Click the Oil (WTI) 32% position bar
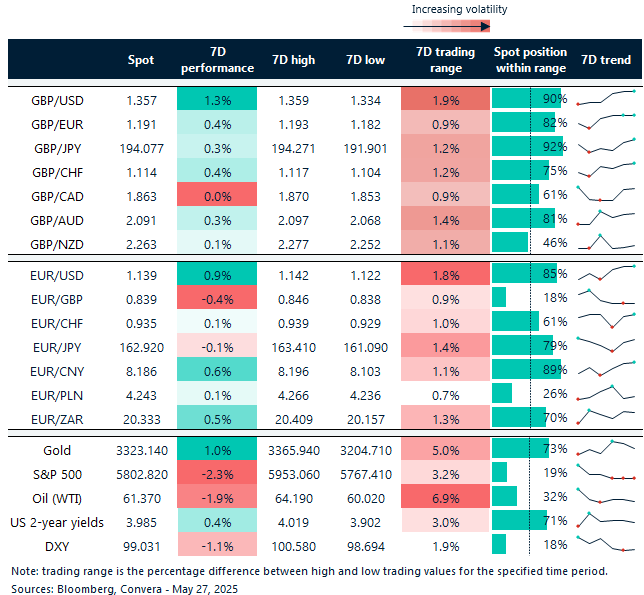 tap(504, 496)
